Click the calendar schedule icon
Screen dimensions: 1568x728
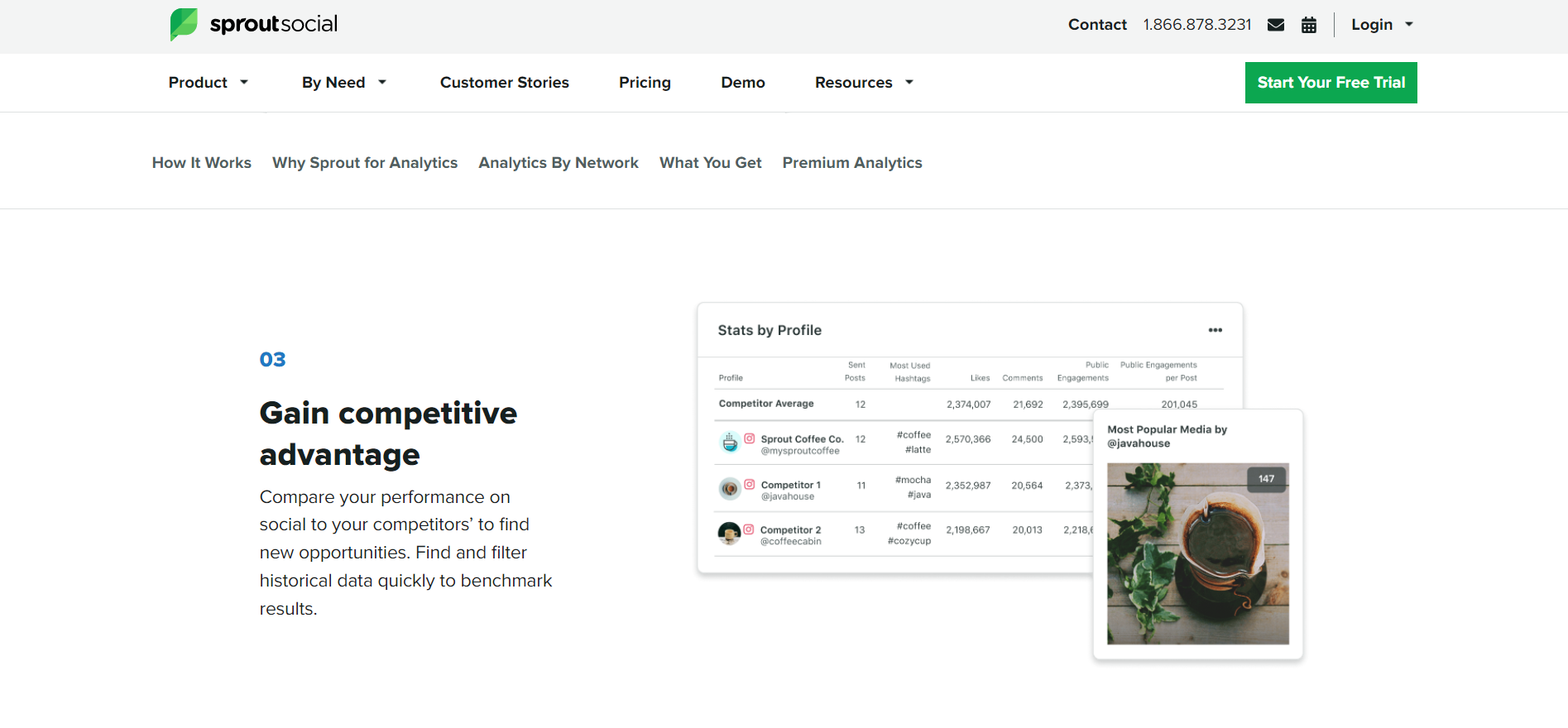(1309, 25)
